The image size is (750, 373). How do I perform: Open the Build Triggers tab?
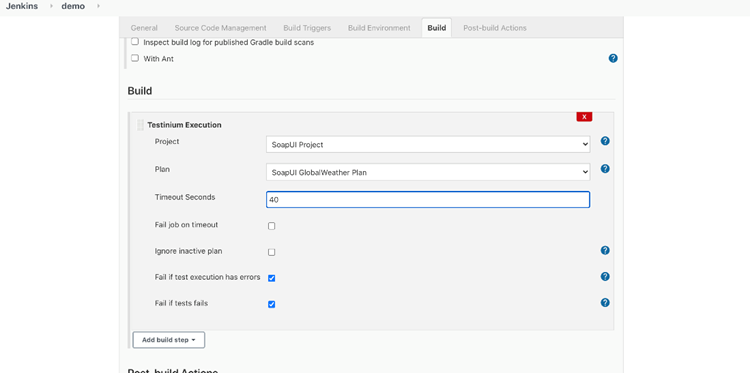tap(307, 28)
